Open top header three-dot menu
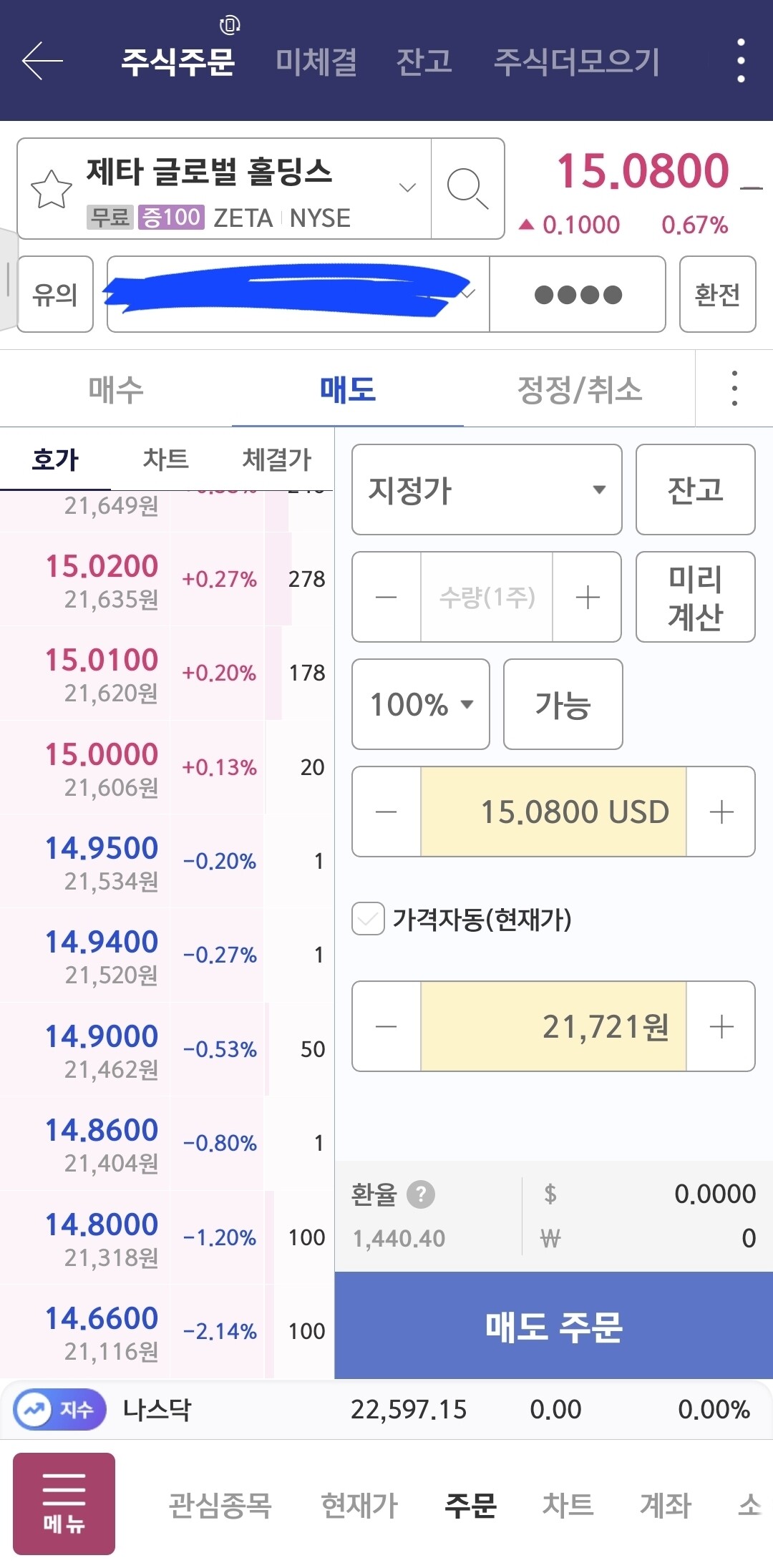The image size is (773, 1568). pos(741,61)
